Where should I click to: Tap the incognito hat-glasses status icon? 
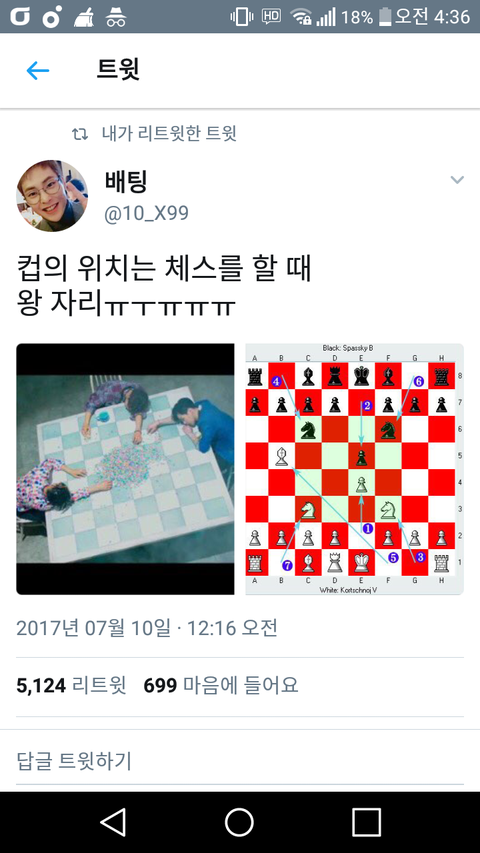[115, 17]
